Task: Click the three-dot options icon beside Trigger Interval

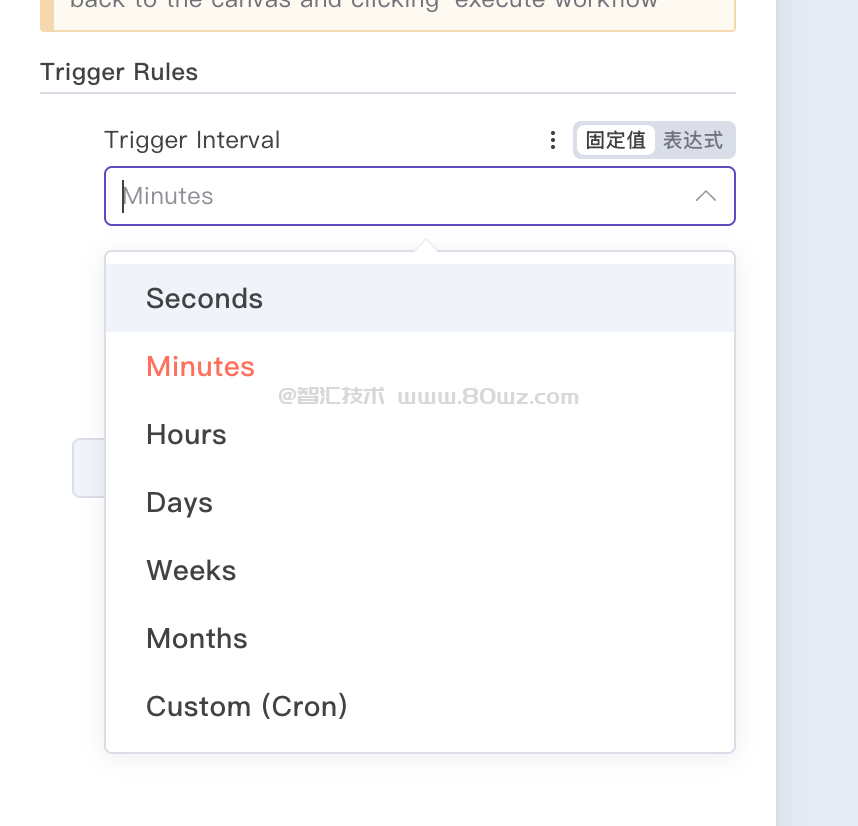Action: coord(553,140)
